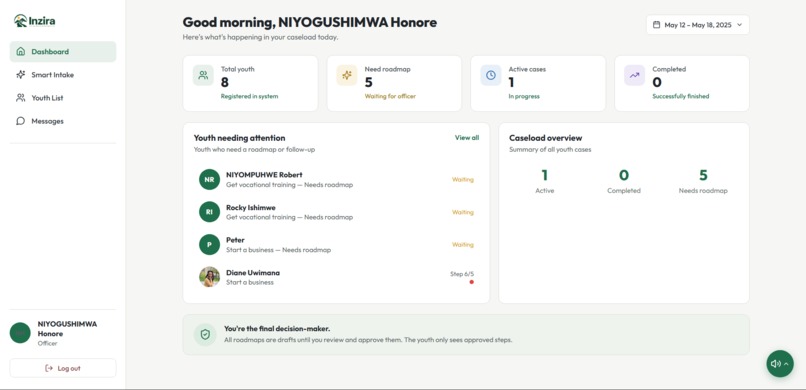This screenshot has width=806, height=390.
Task: Go to the Youth List page
Action: click(63, 98)
